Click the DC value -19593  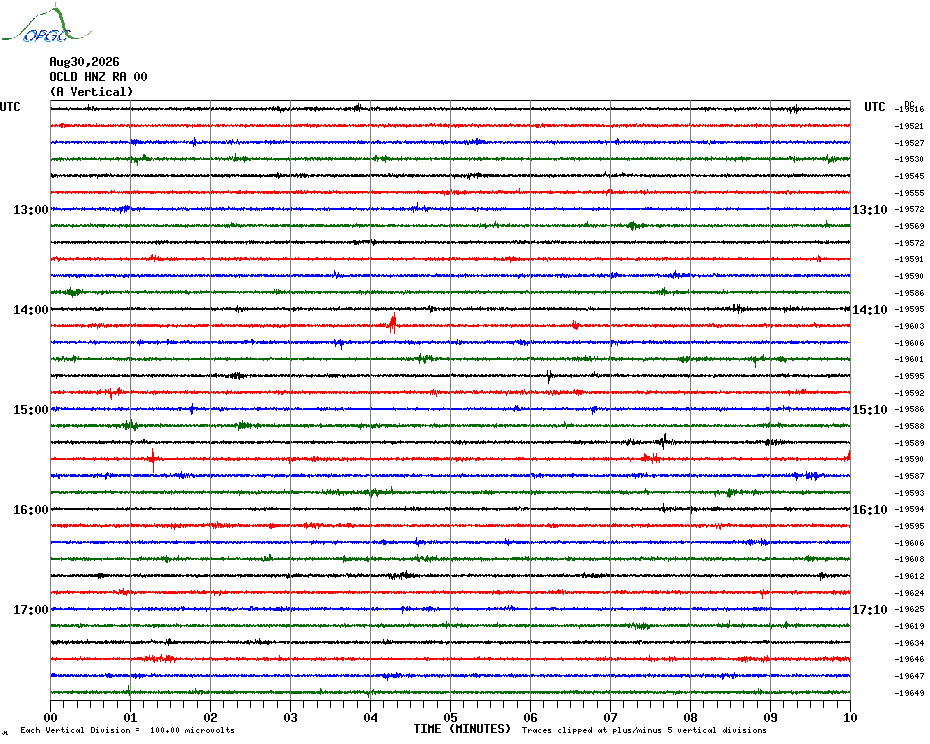click(x=909, y=493)
